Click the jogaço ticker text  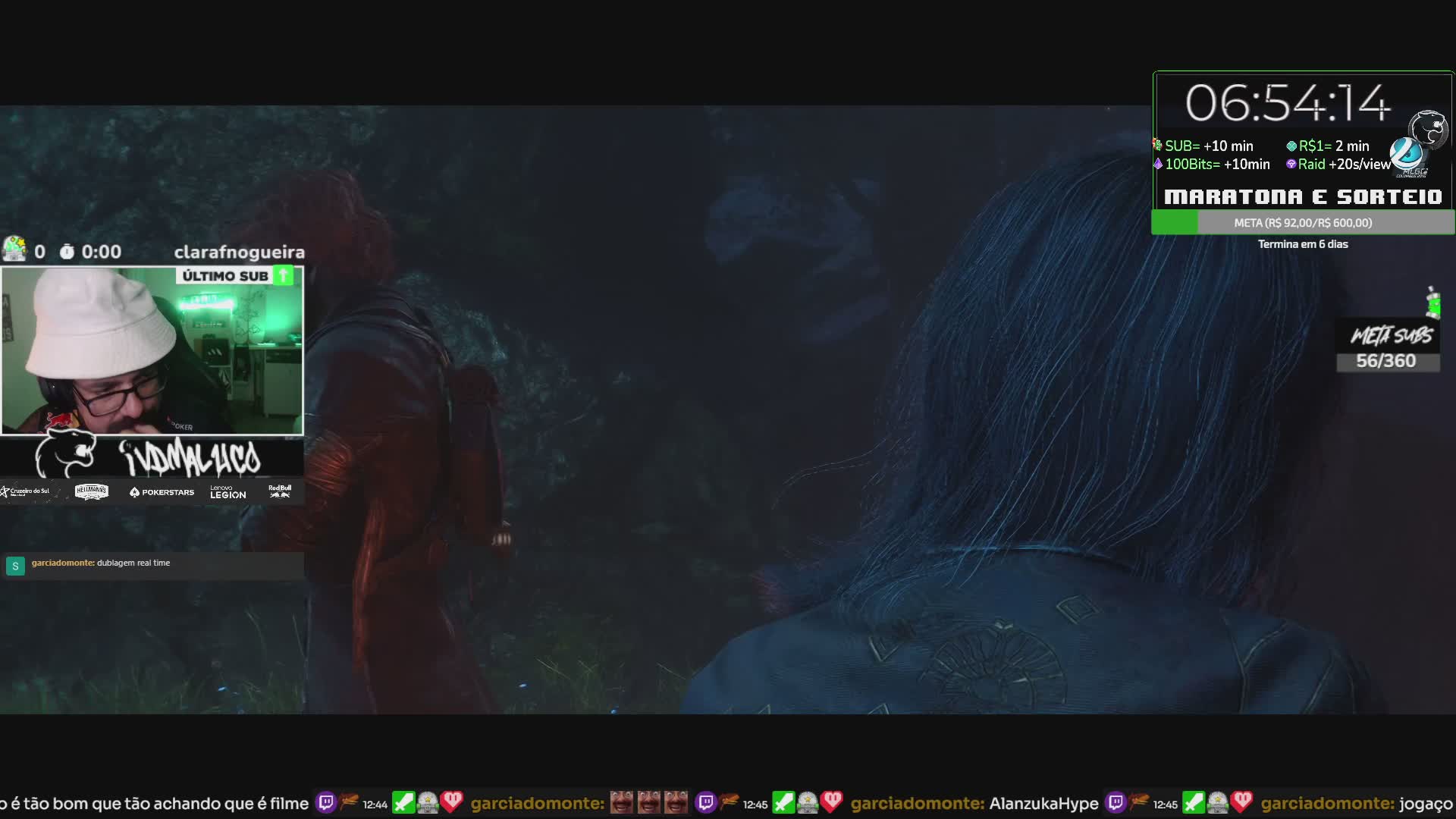pyautogui.click(x=1426, y=804)
